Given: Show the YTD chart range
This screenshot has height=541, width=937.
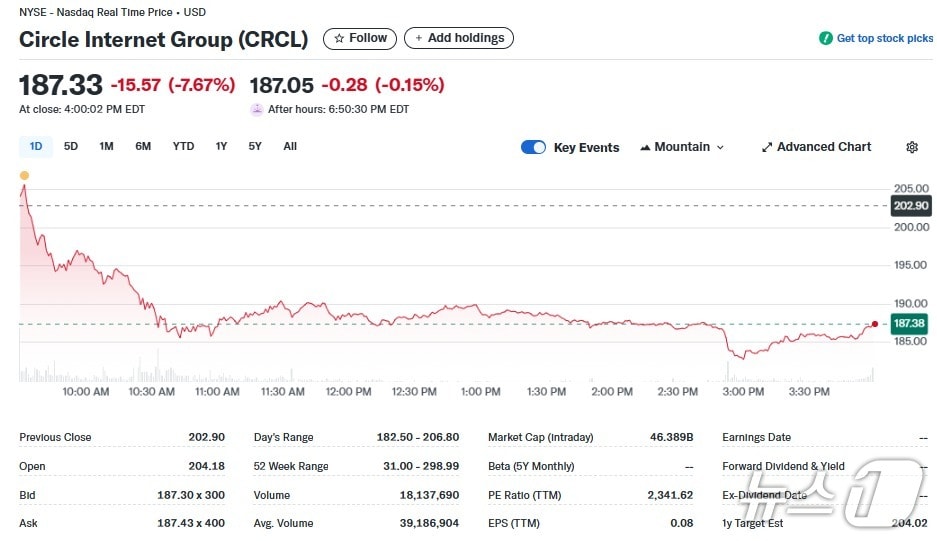Looking at the screenshot, I should [x=183, y=146].
